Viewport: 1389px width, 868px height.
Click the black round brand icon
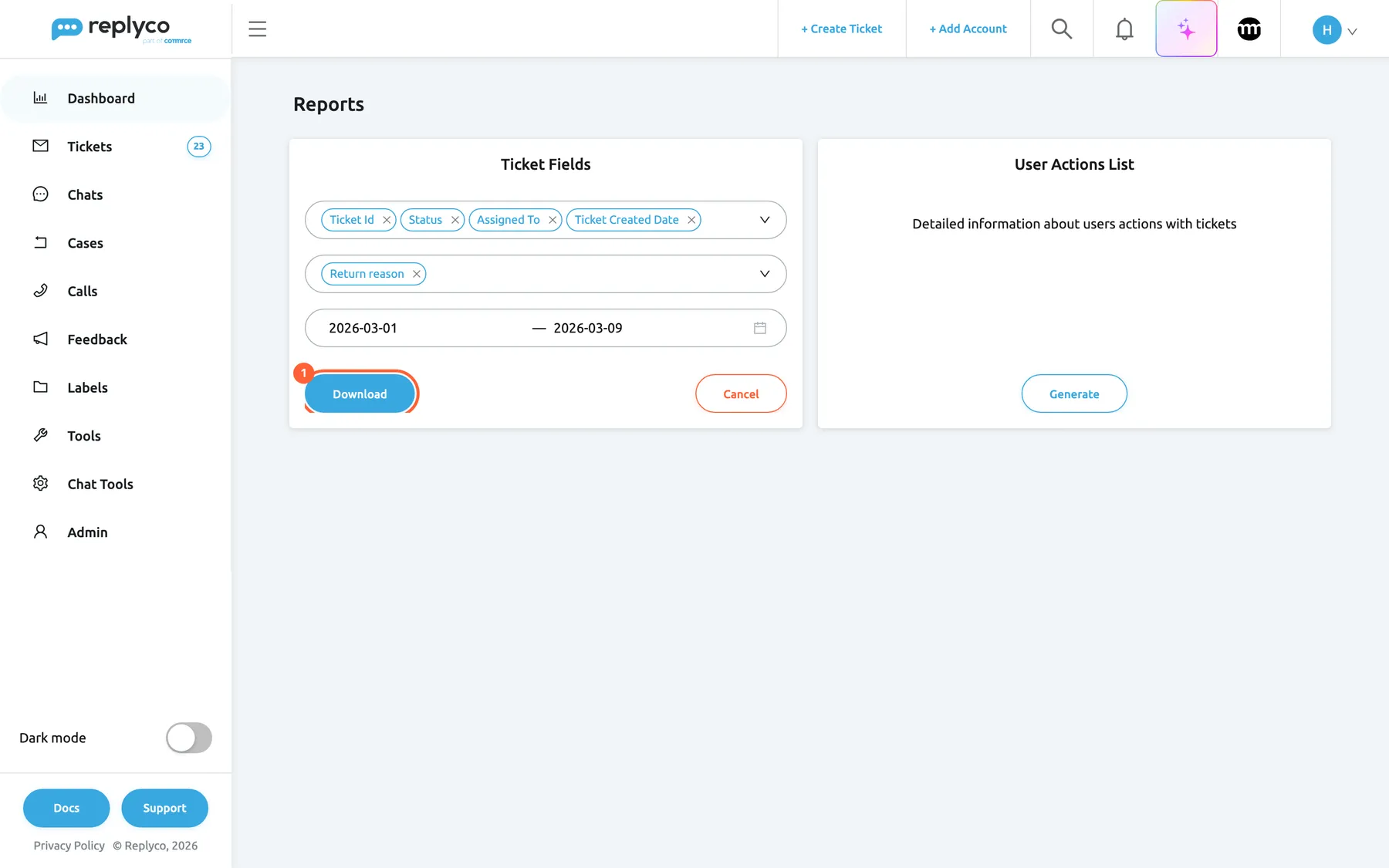pyautogui.click(x=1249, y=29)
